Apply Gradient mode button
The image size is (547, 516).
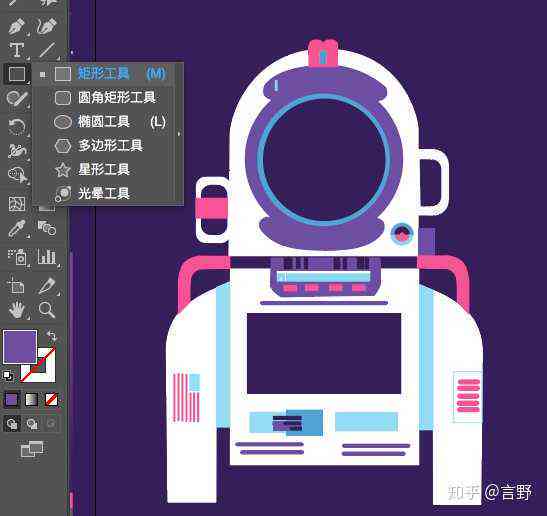[31, 399]
